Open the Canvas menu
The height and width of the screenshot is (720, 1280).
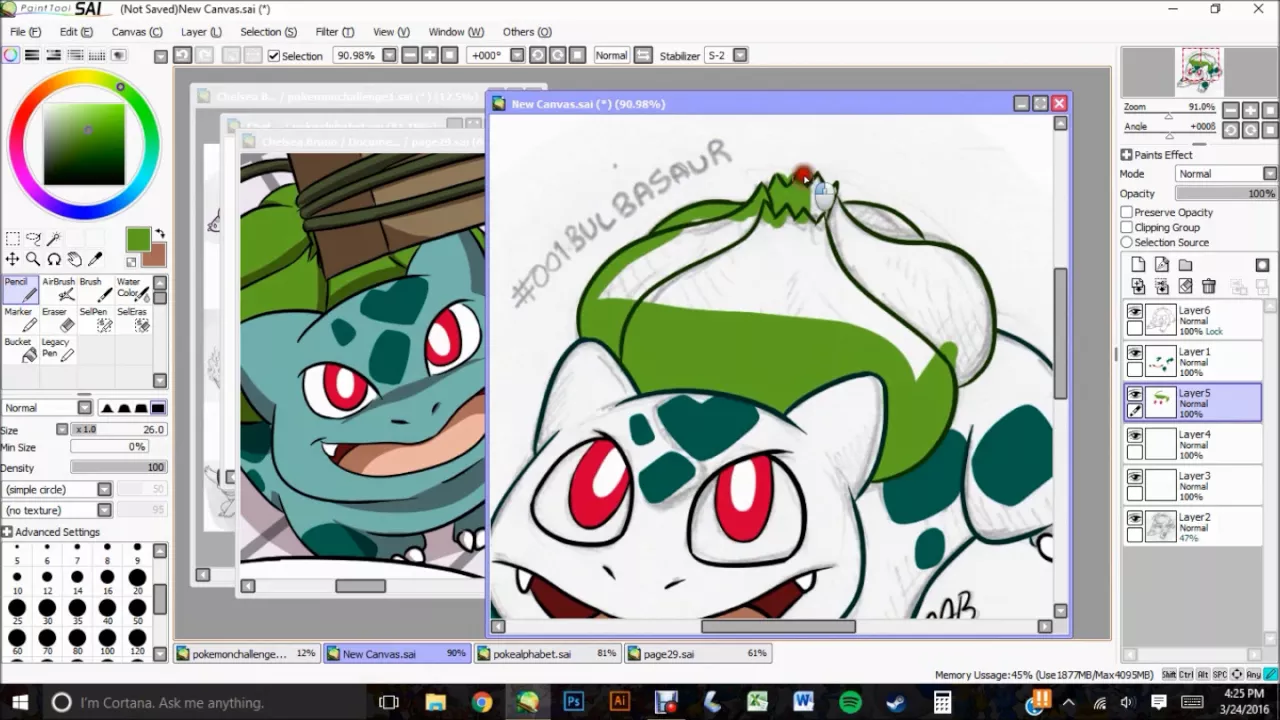pos(137,32)
